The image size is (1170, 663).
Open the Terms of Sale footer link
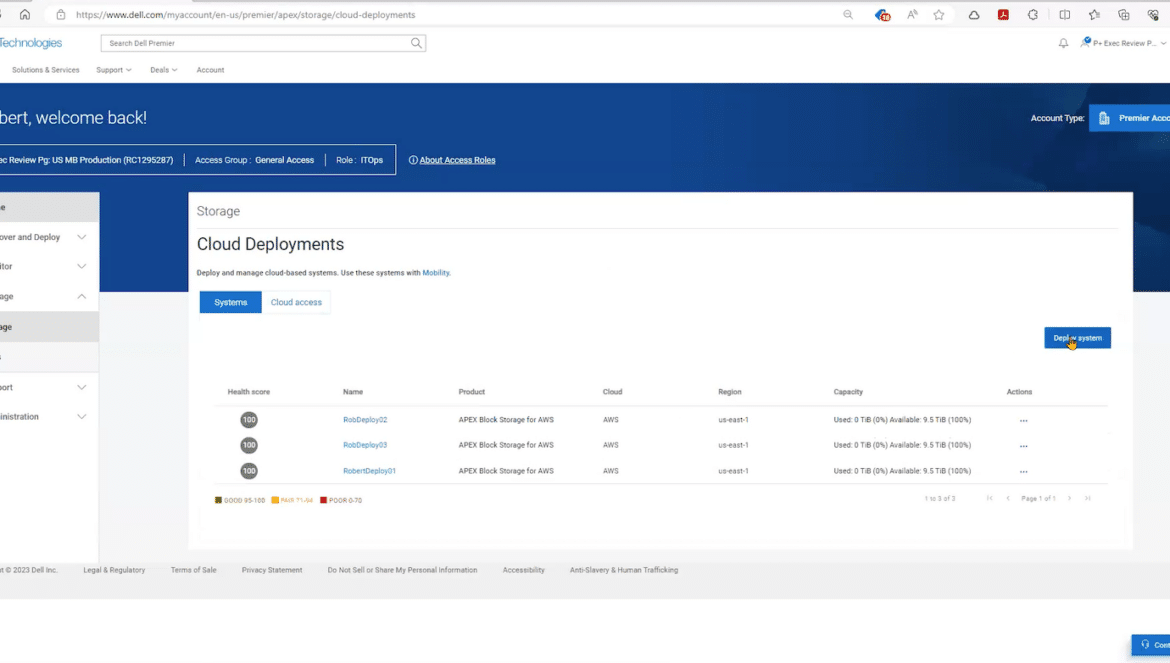point(193,571)
